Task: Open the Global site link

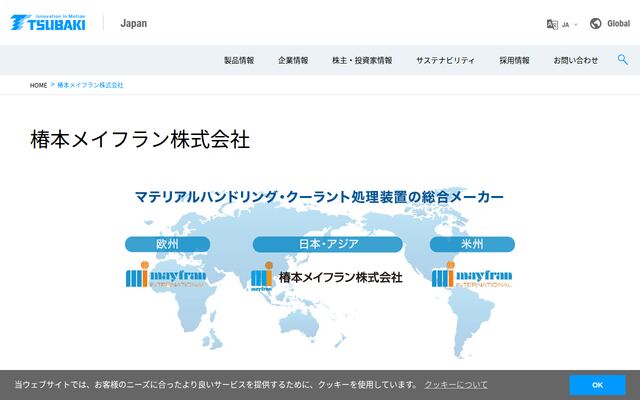Action: pos(618,24)
